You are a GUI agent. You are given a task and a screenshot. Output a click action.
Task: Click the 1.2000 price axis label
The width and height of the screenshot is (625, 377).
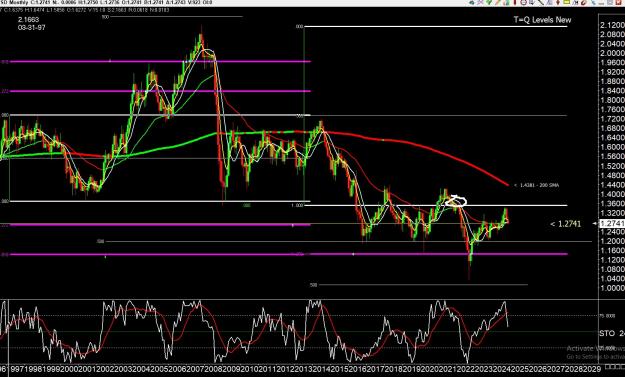click(612, 241)
